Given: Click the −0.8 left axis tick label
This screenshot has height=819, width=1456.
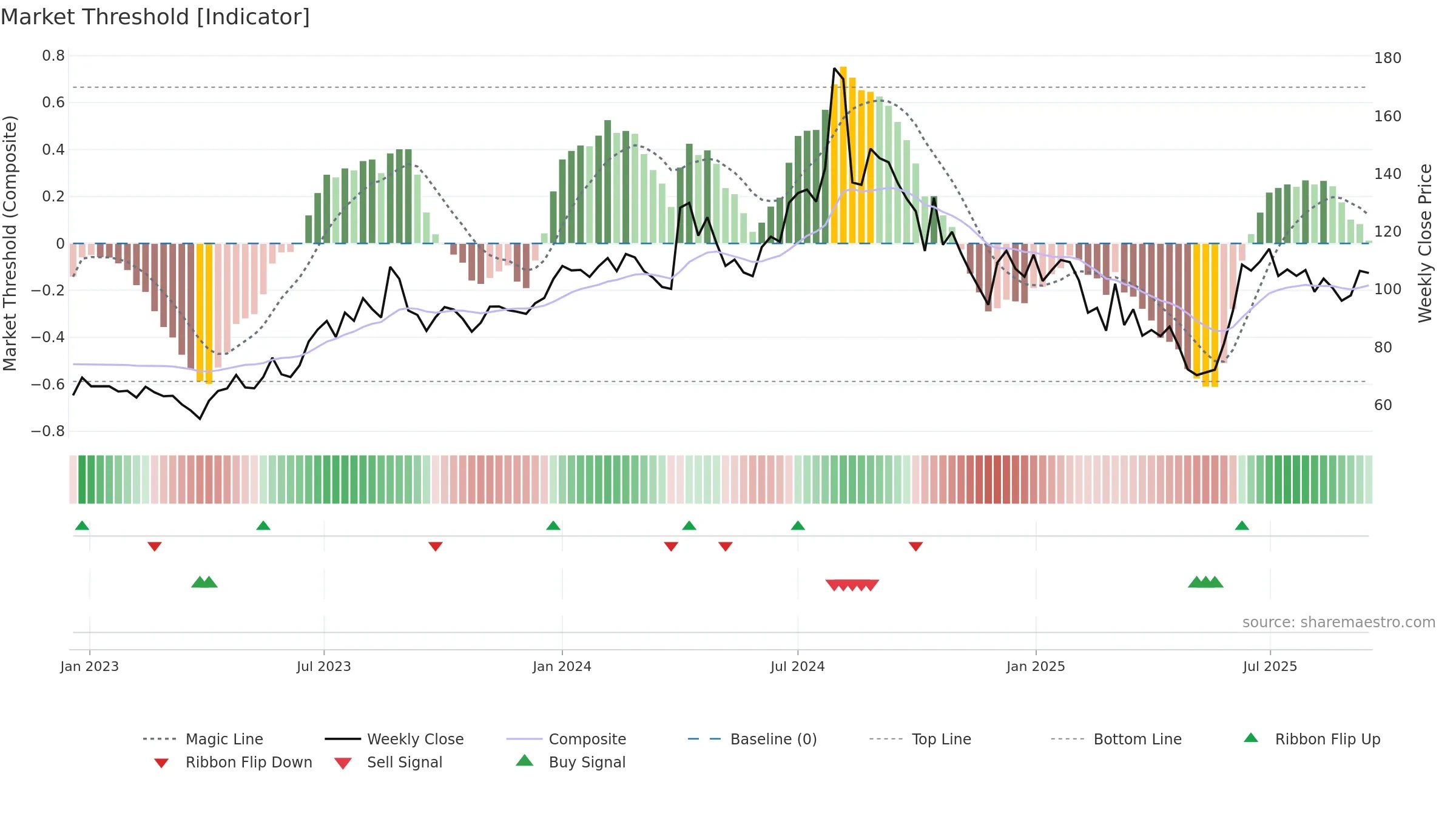Looking at the screenshot, I should 48,431.
